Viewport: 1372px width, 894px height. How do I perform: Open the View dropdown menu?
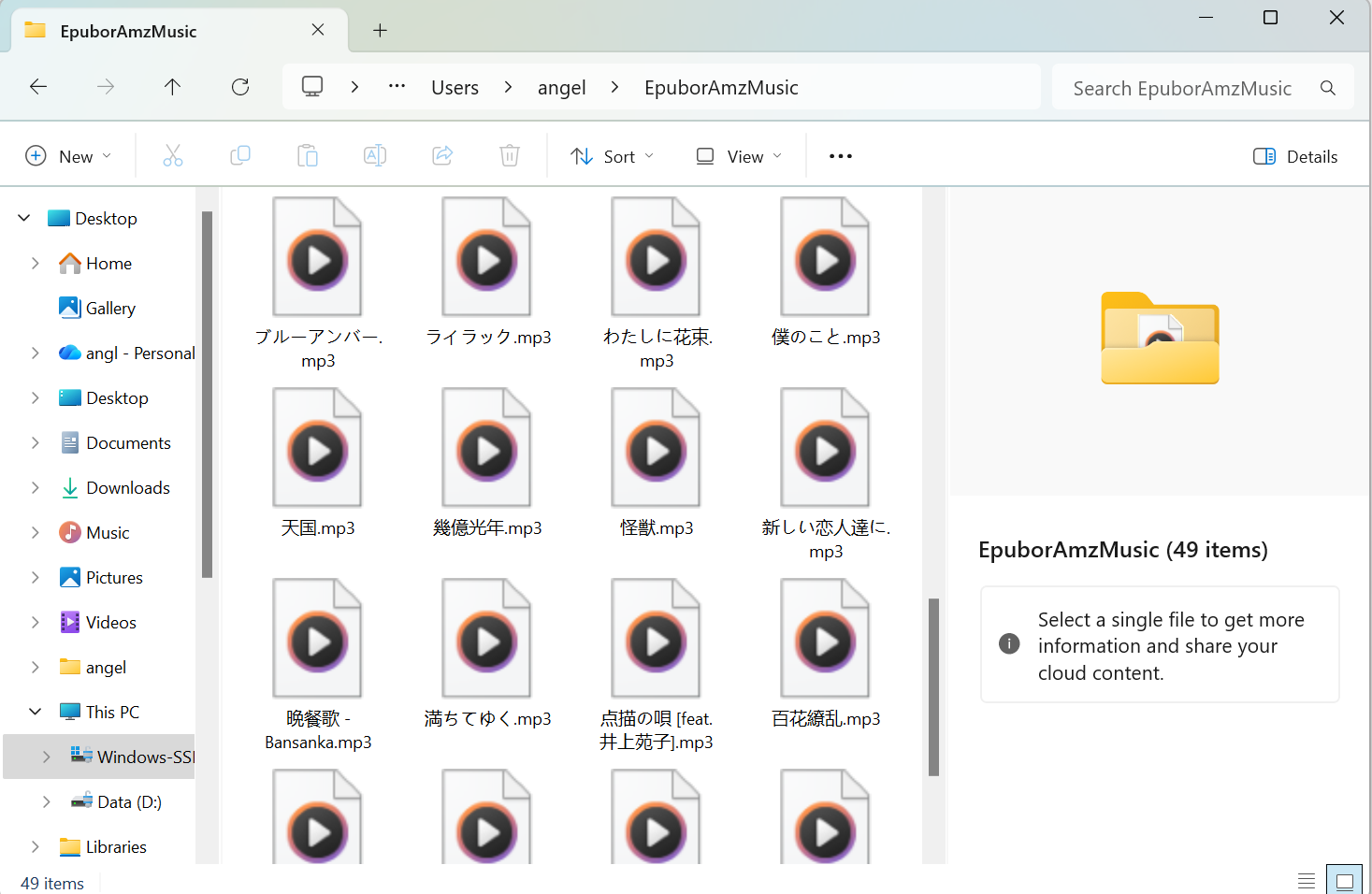(739, 156)
